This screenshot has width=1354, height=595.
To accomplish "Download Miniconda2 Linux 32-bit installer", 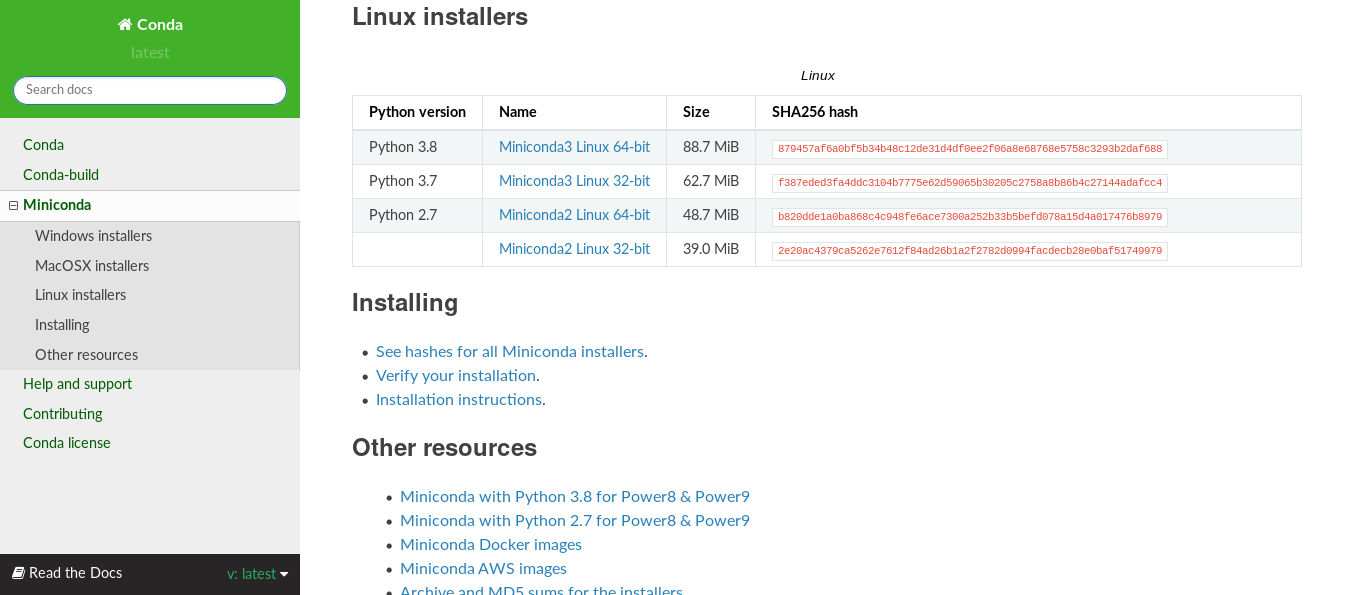I will click(x=574, y=249).
